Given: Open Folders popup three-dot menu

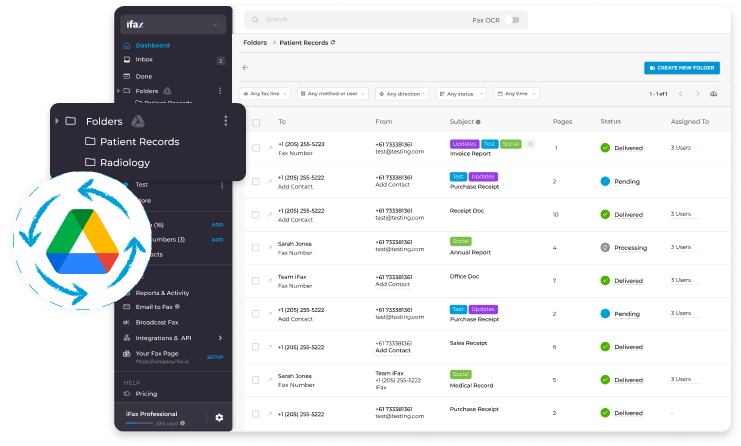Looking at the screenshot, I should (225, 121).
